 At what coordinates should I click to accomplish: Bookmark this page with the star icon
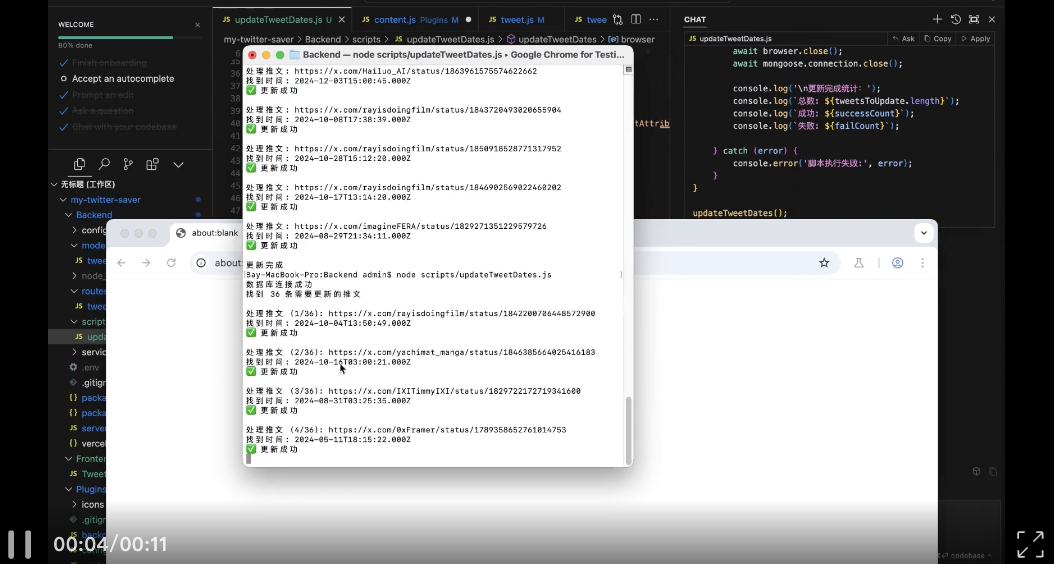[824, 263]
